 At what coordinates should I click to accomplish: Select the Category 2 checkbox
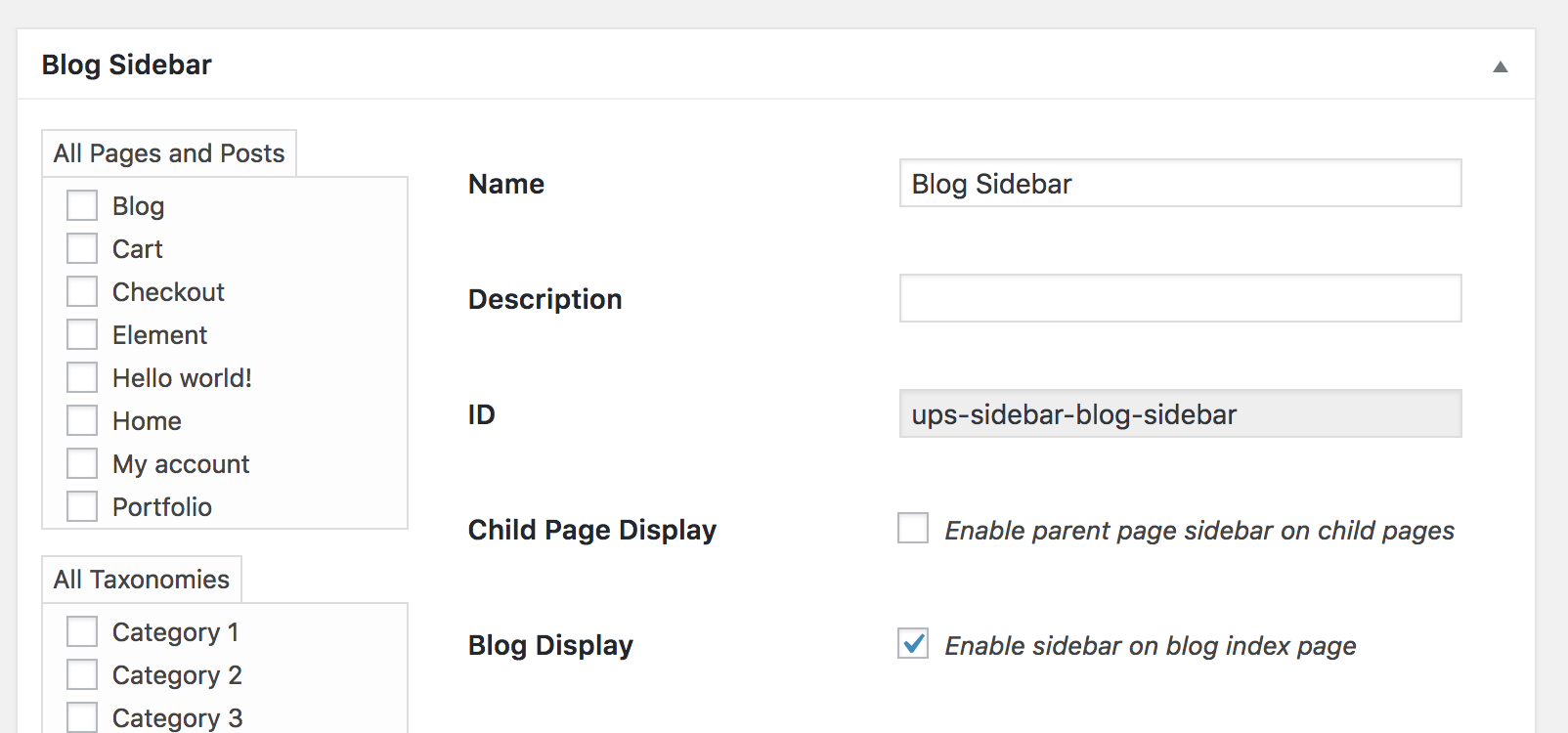coord(82,675)
